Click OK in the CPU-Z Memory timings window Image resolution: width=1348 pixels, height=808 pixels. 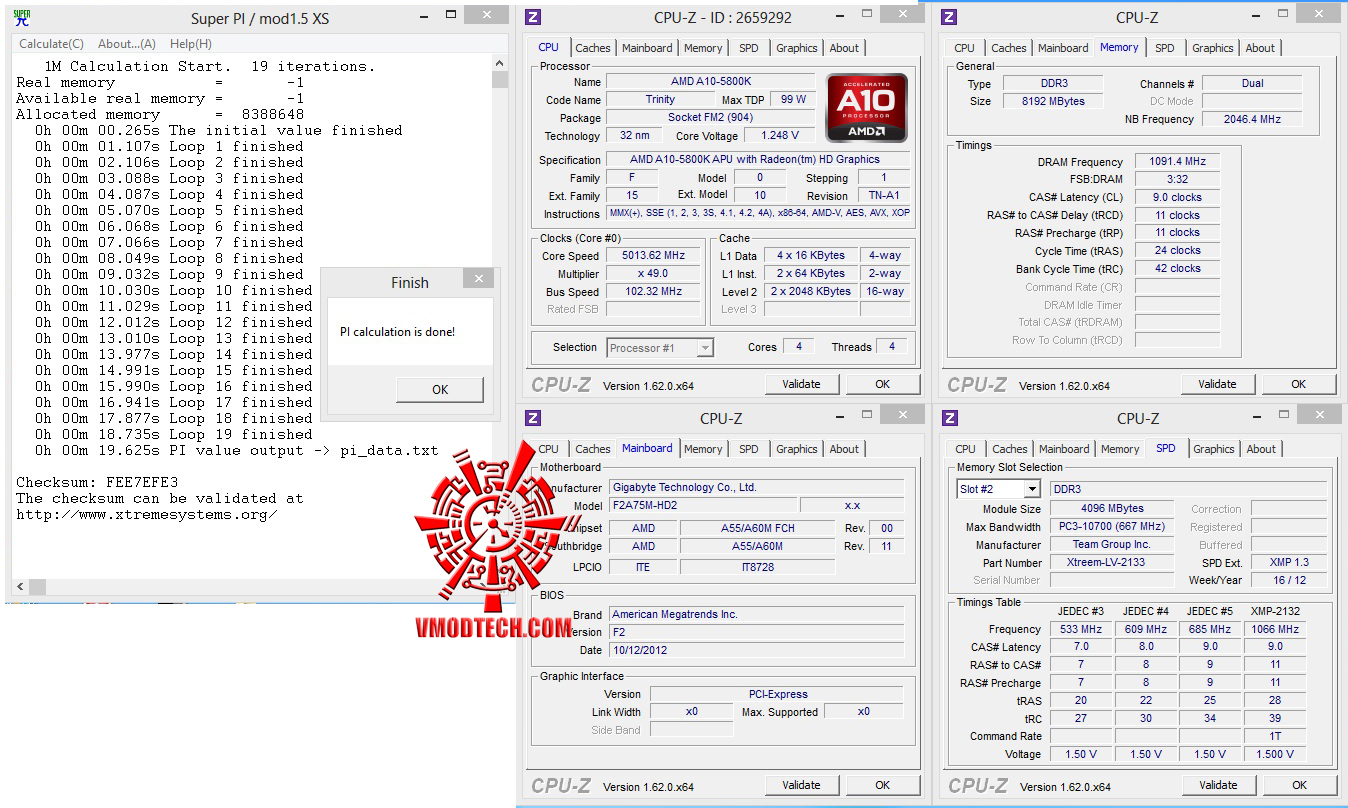pyautogui.click(x=1299, y=384)
